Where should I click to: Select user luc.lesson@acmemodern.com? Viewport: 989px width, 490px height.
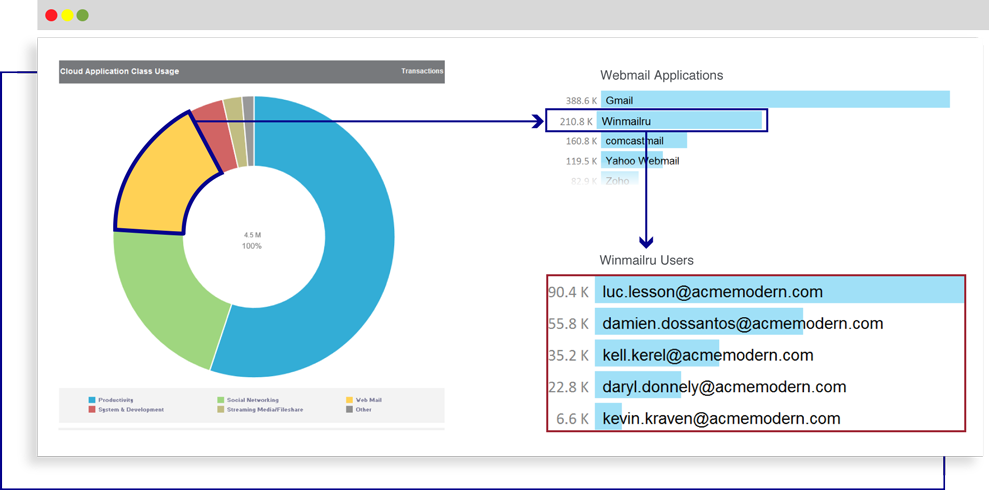pyautogui.click(x=780, y=292)
